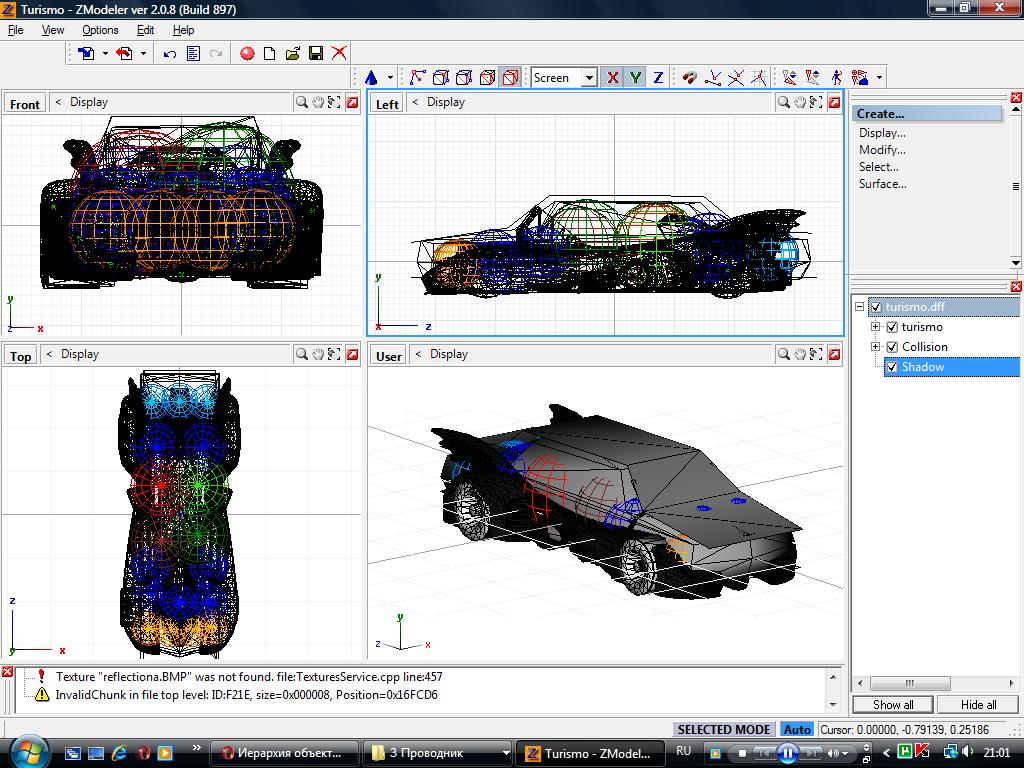This screenshot has width=1024, height=768.
Task: Toggle the X axis button
Action: [612, 77]
